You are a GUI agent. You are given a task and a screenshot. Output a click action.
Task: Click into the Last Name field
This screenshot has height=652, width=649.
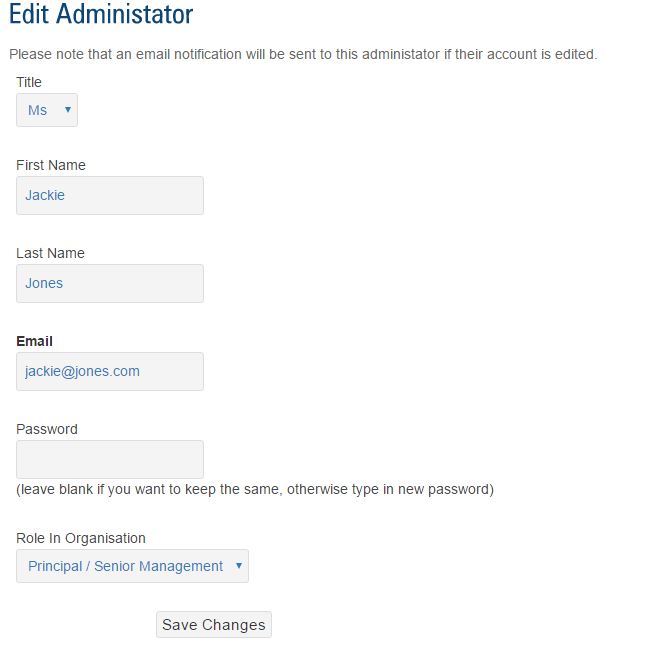tap(110, 283)
